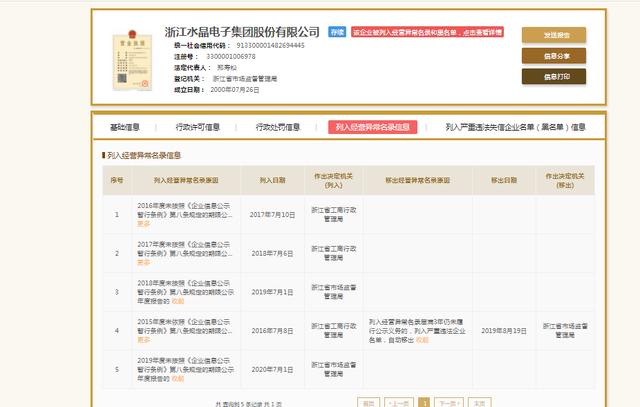Go to 首页 in pagination

369,402
